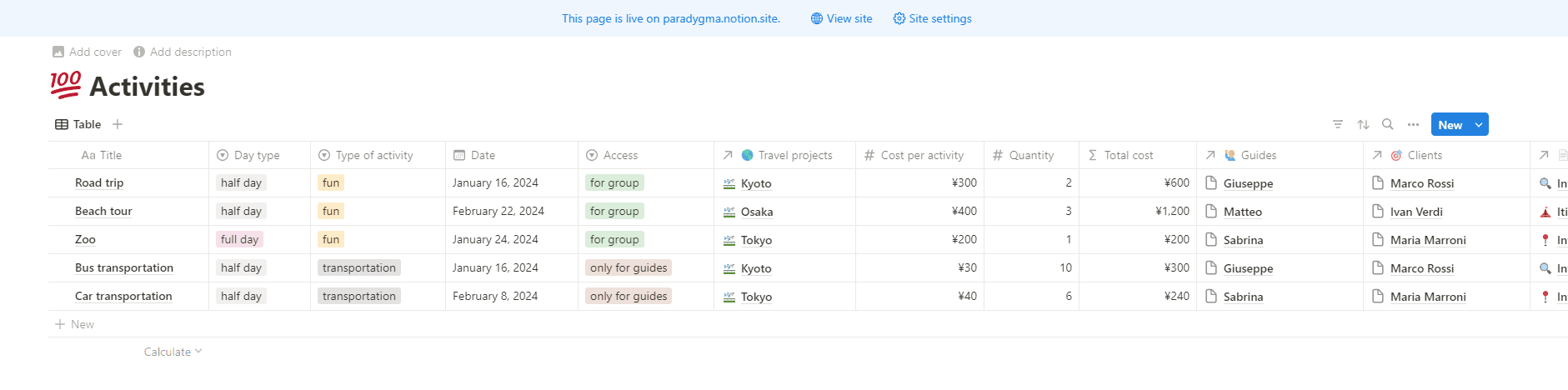Click the plus icon to add view

118,124
